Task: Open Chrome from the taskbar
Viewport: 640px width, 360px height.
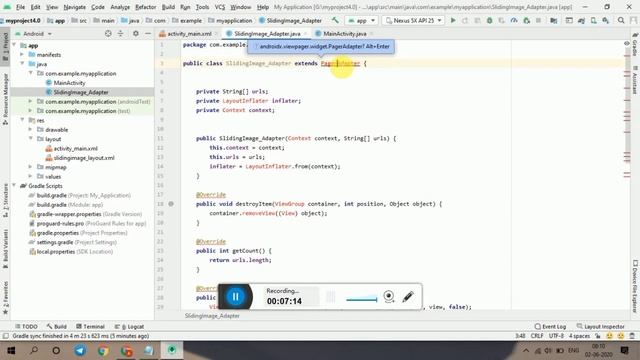Action: coord(103,350)
